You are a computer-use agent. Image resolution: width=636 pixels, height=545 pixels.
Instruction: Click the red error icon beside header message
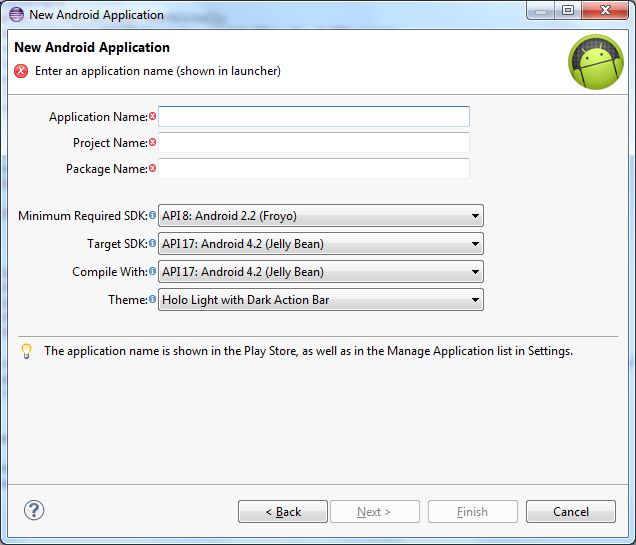coord(21,71)
